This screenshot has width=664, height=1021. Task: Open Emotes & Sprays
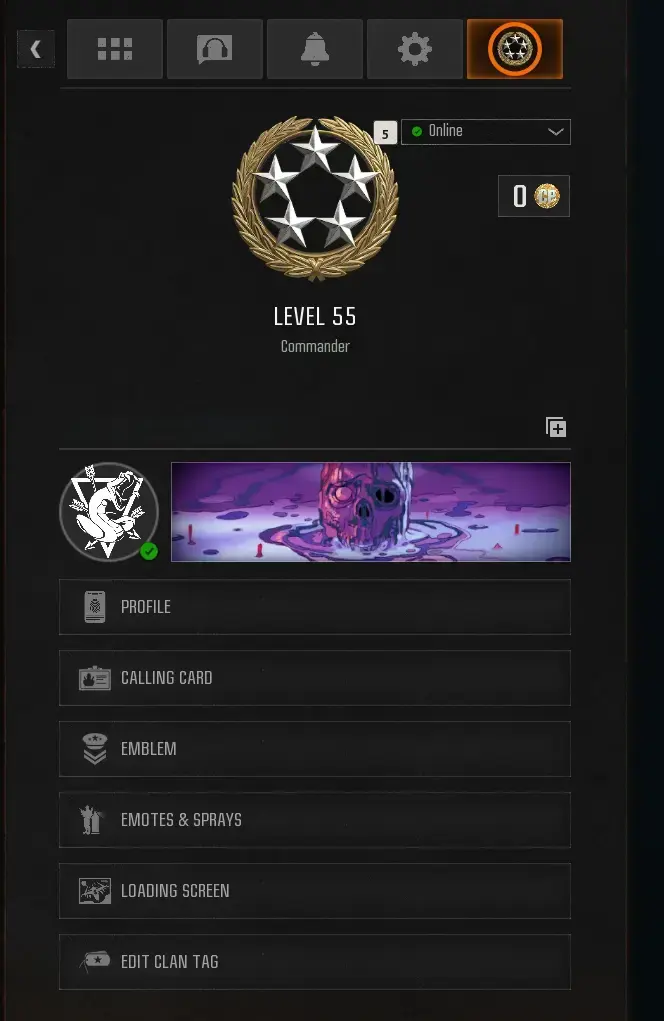(314, 820)
